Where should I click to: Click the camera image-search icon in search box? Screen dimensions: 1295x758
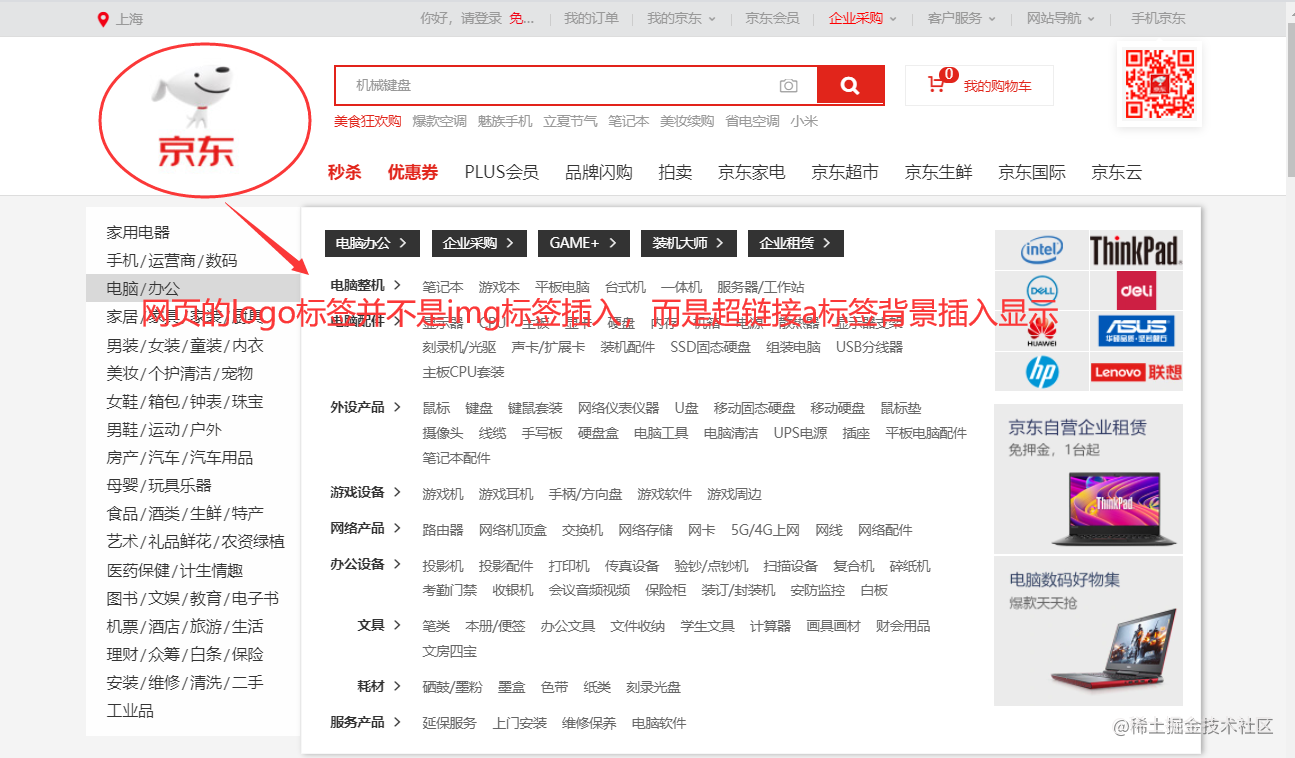coord(789,86)
